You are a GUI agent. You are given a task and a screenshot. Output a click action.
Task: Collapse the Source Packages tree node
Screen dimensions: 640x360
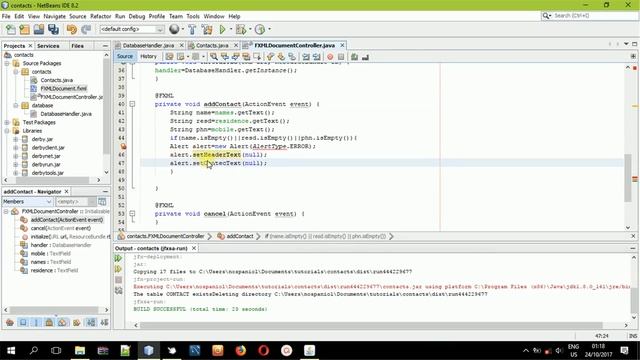7,63
